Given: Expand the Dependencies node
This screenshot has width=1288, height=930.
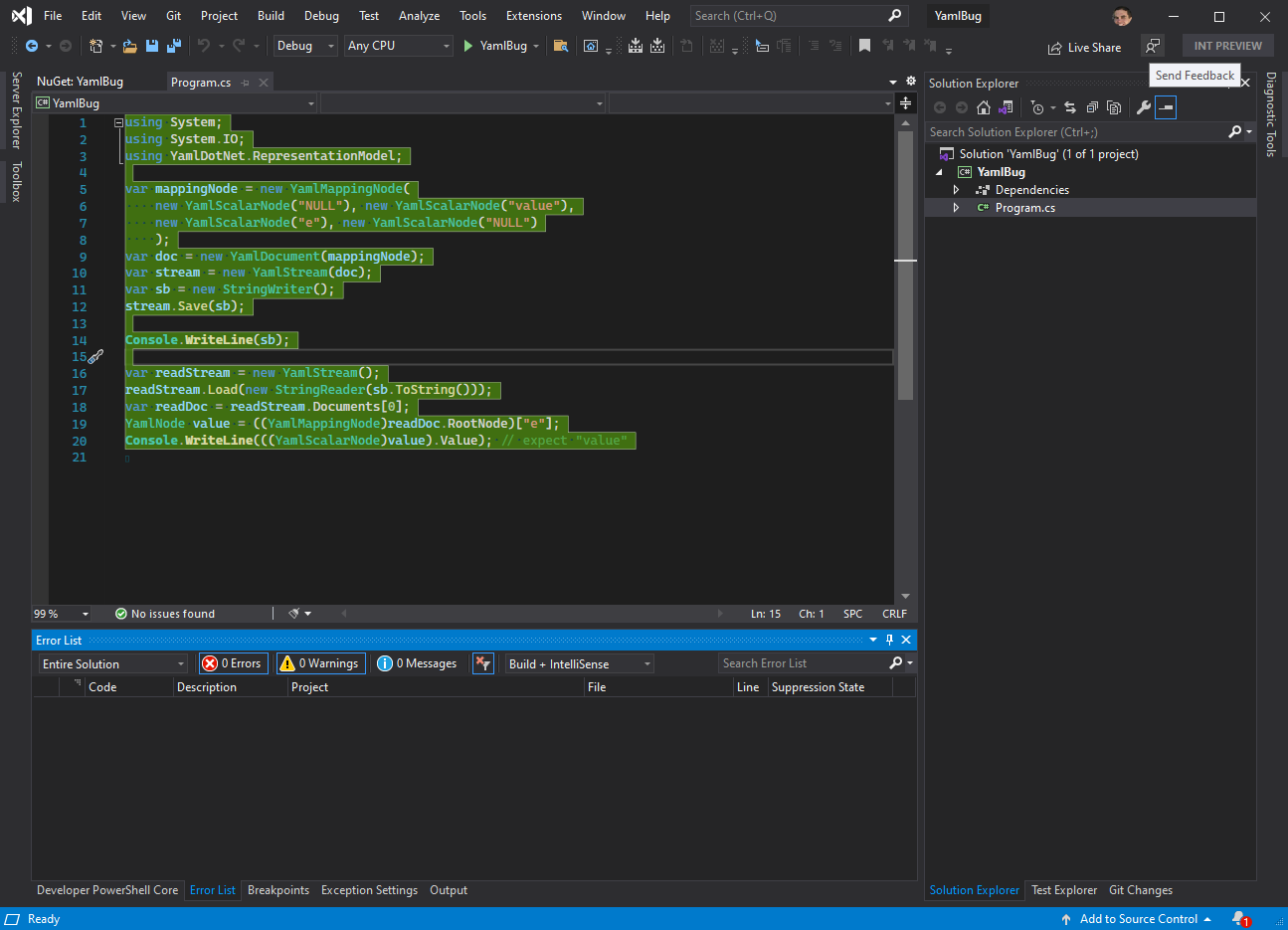Looking at the screenshot, I should click(x=956, y=189).
